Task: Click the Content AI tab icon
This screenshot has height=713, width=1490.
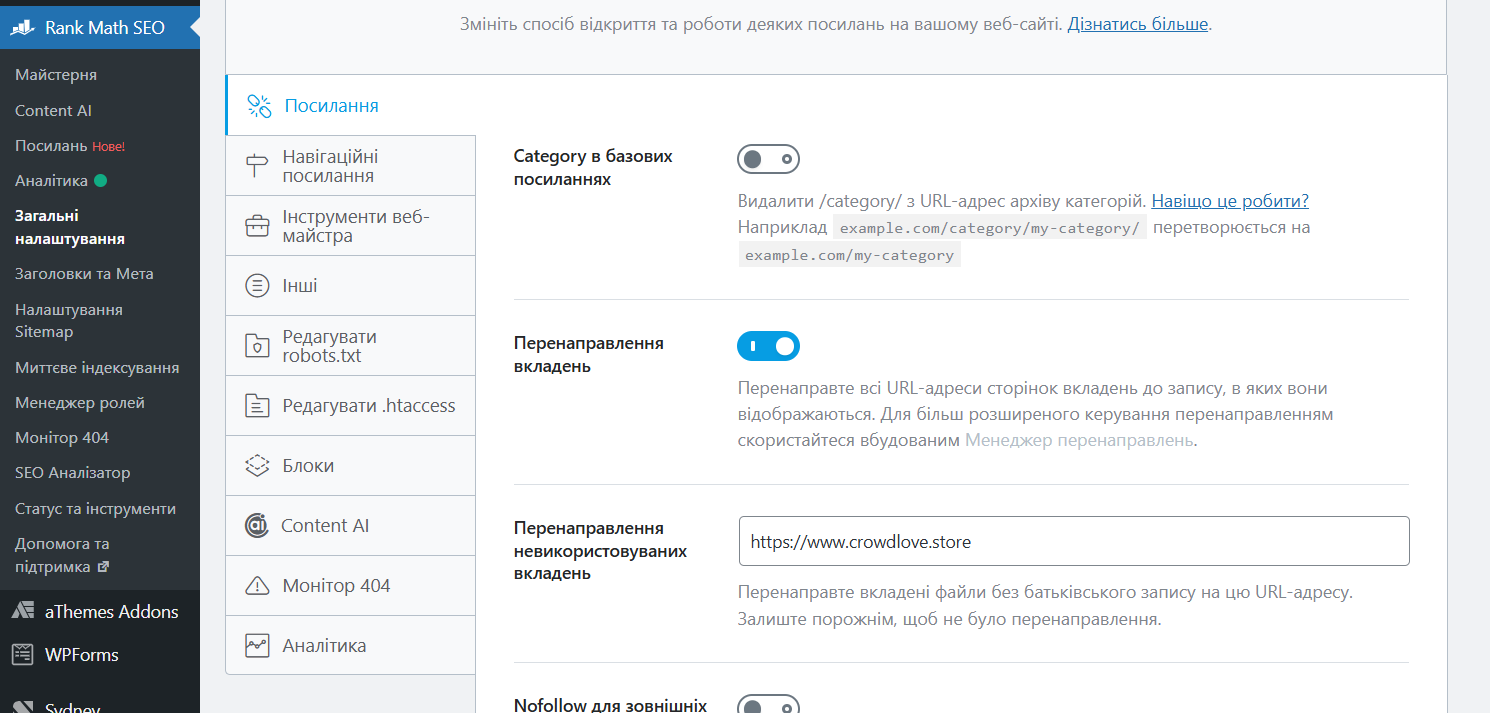Action: [256, 526]
